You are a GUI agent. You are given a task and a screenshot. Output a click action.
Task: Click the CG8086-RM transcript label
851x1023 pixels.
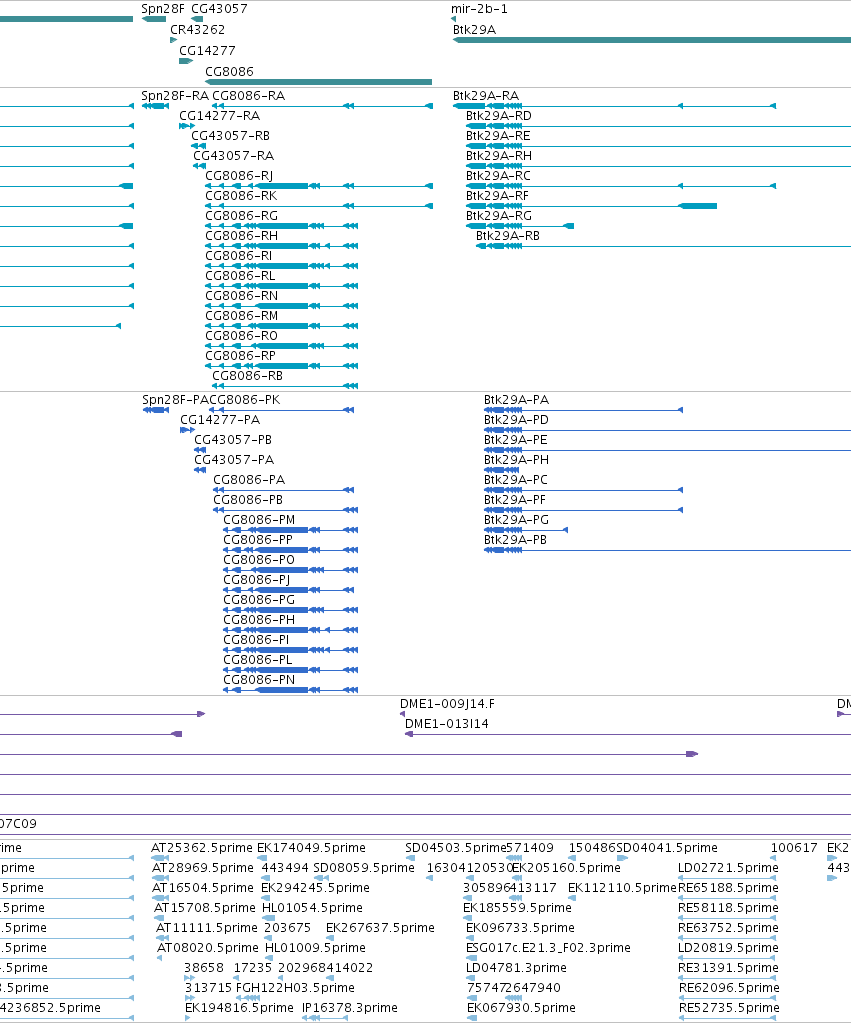pos(241,316)
